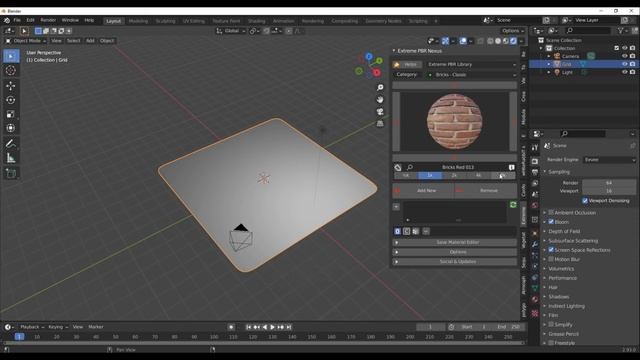The width and height of the screenshot is (640, 360).
Task: Open the Global transform orientation dropdown
Action: click(x=231, y=31)
